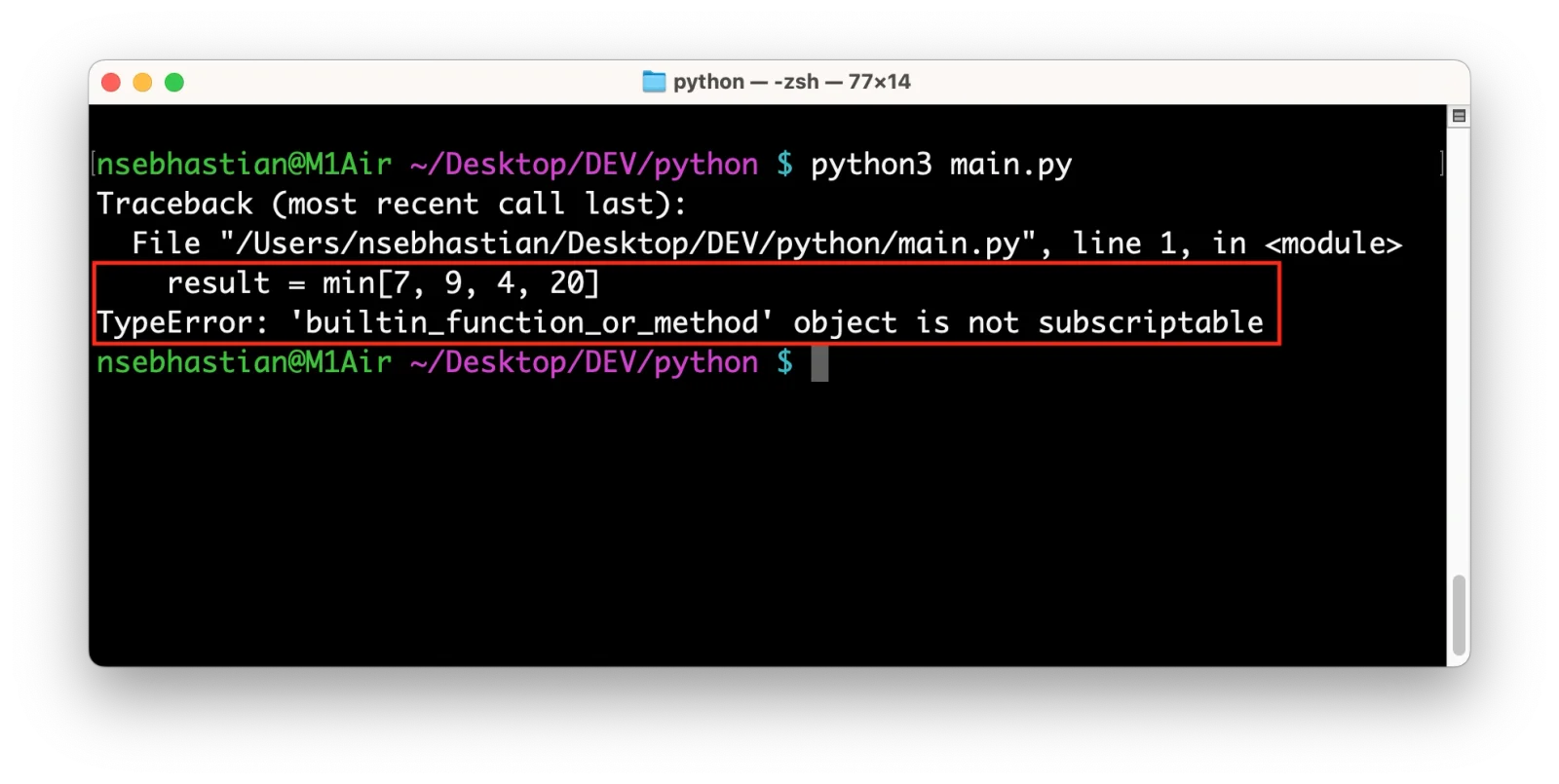1559x784 pixels.
Task: Click the File path line of main.py
Action: coord(767,243)
